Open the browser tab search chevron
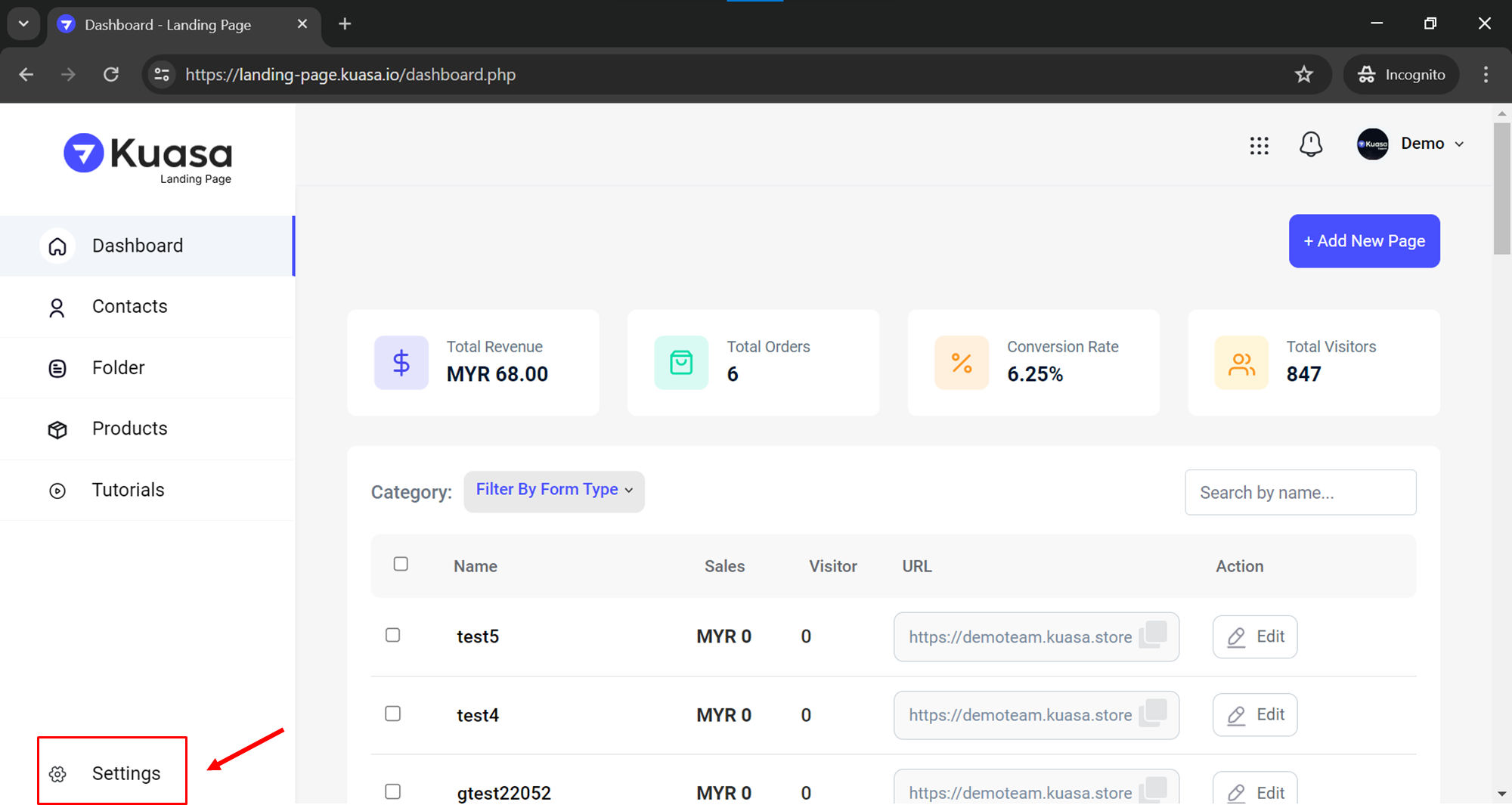This screenshot has height=805, width=1512. [23, 24]
